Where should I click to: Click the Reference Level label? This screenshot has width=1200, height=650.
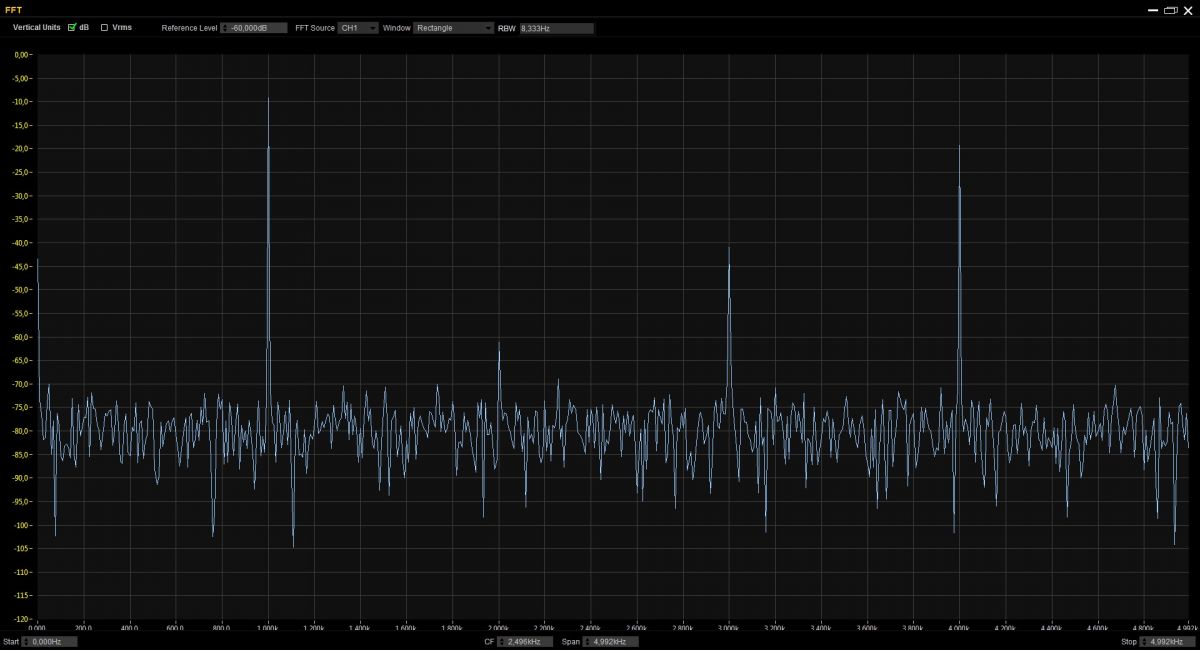click(x=189, y=28)
